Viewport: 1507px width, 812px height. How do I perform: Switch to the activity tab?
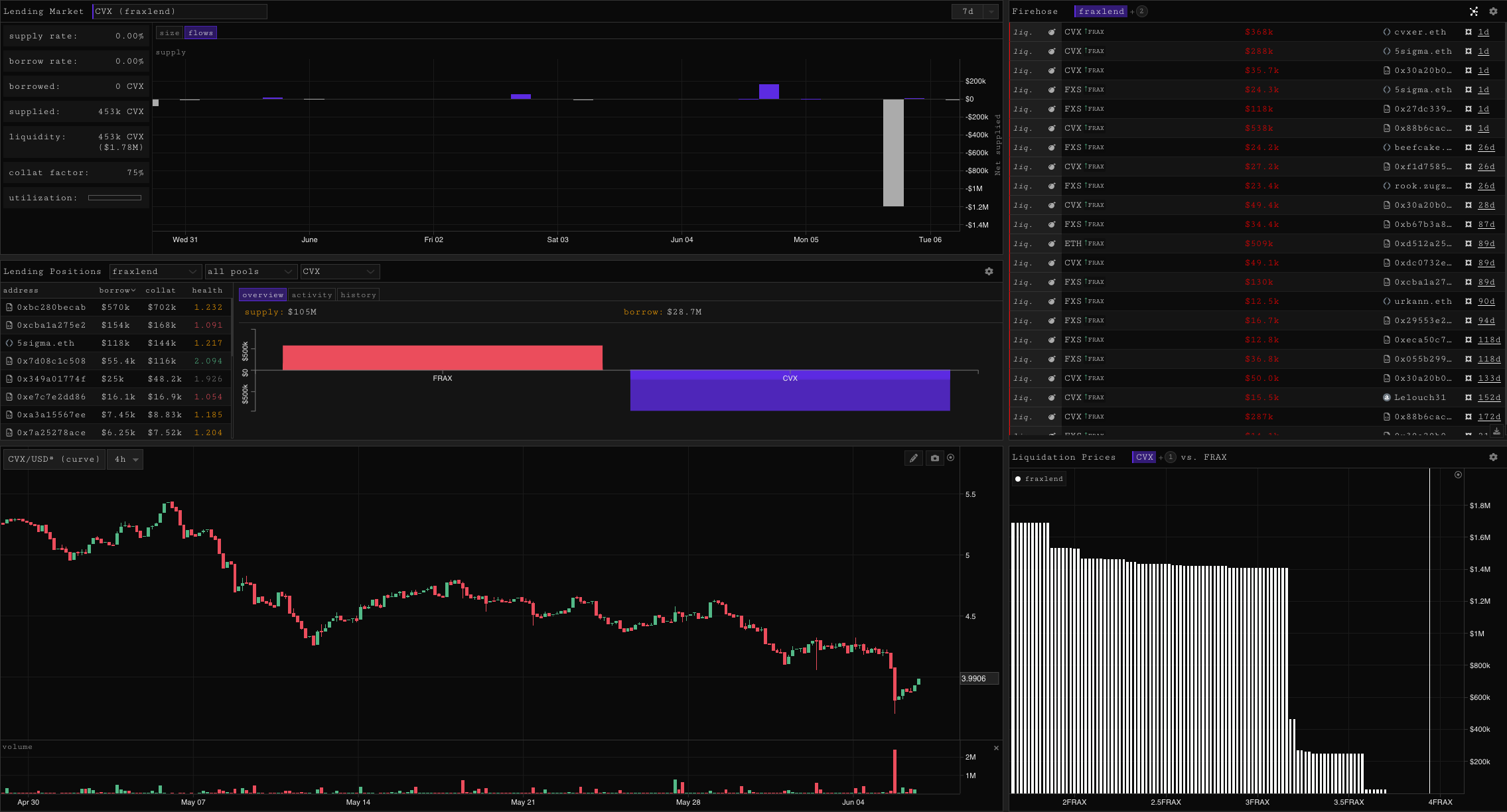(x=311, y=295)
